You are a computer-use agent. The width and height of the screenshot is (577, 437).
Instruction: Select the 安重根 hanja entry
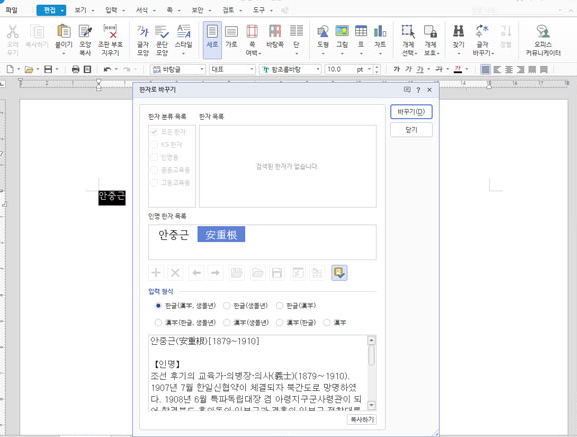click(x=221, y=234)
